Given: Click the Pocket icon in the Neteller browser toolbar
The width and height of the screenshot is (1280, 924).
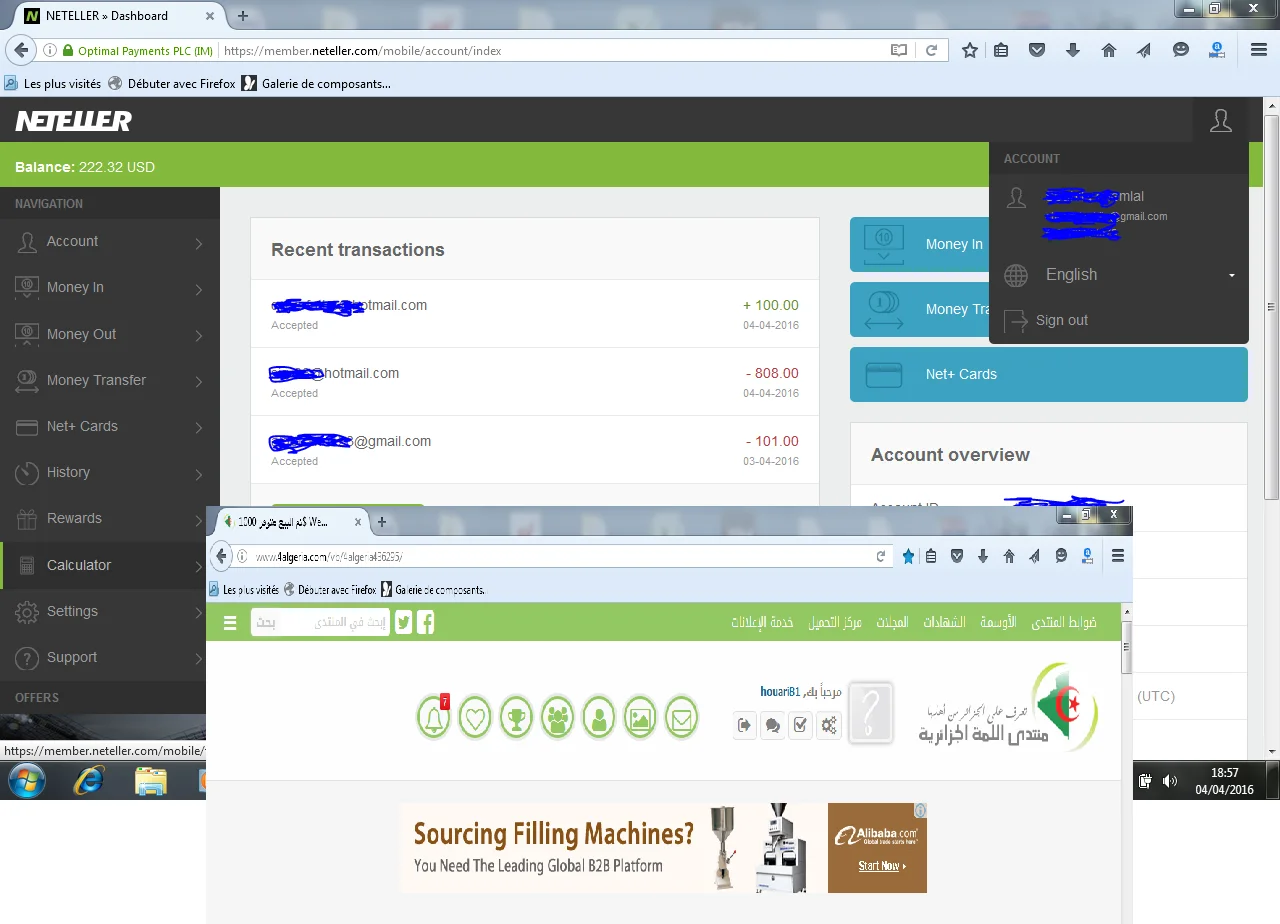Looking at the screenshot, I should (1037, 50).
